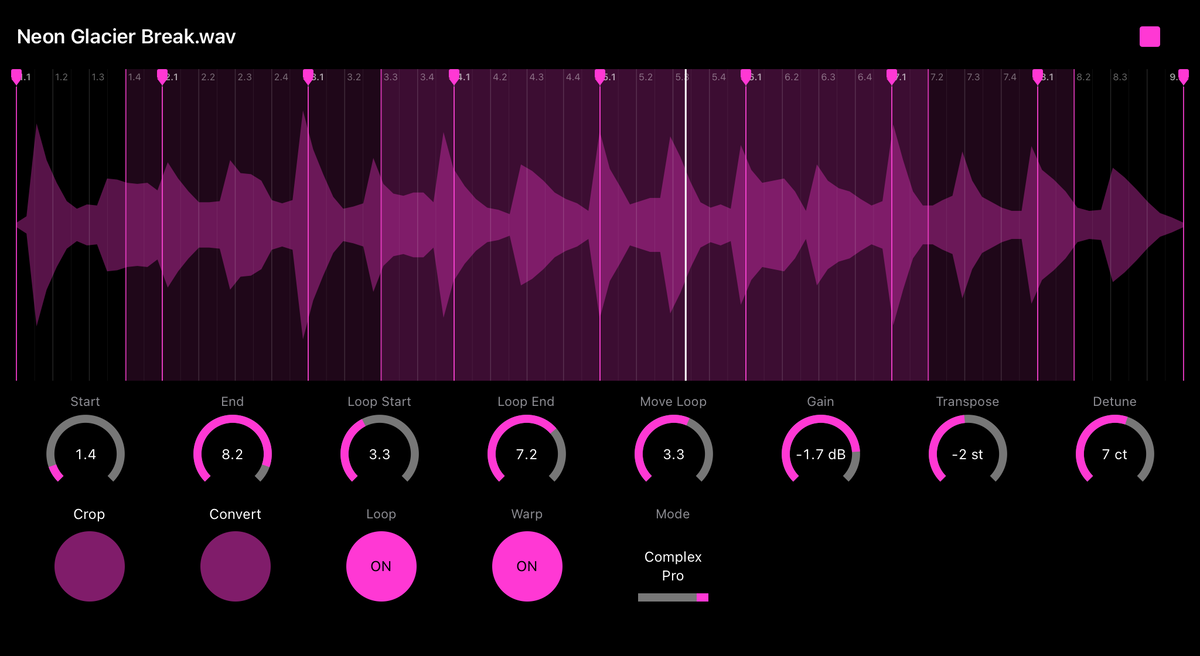The image size is (1200, 656).
Task: Click the round Convert button
Action: (x=236, y=566)
